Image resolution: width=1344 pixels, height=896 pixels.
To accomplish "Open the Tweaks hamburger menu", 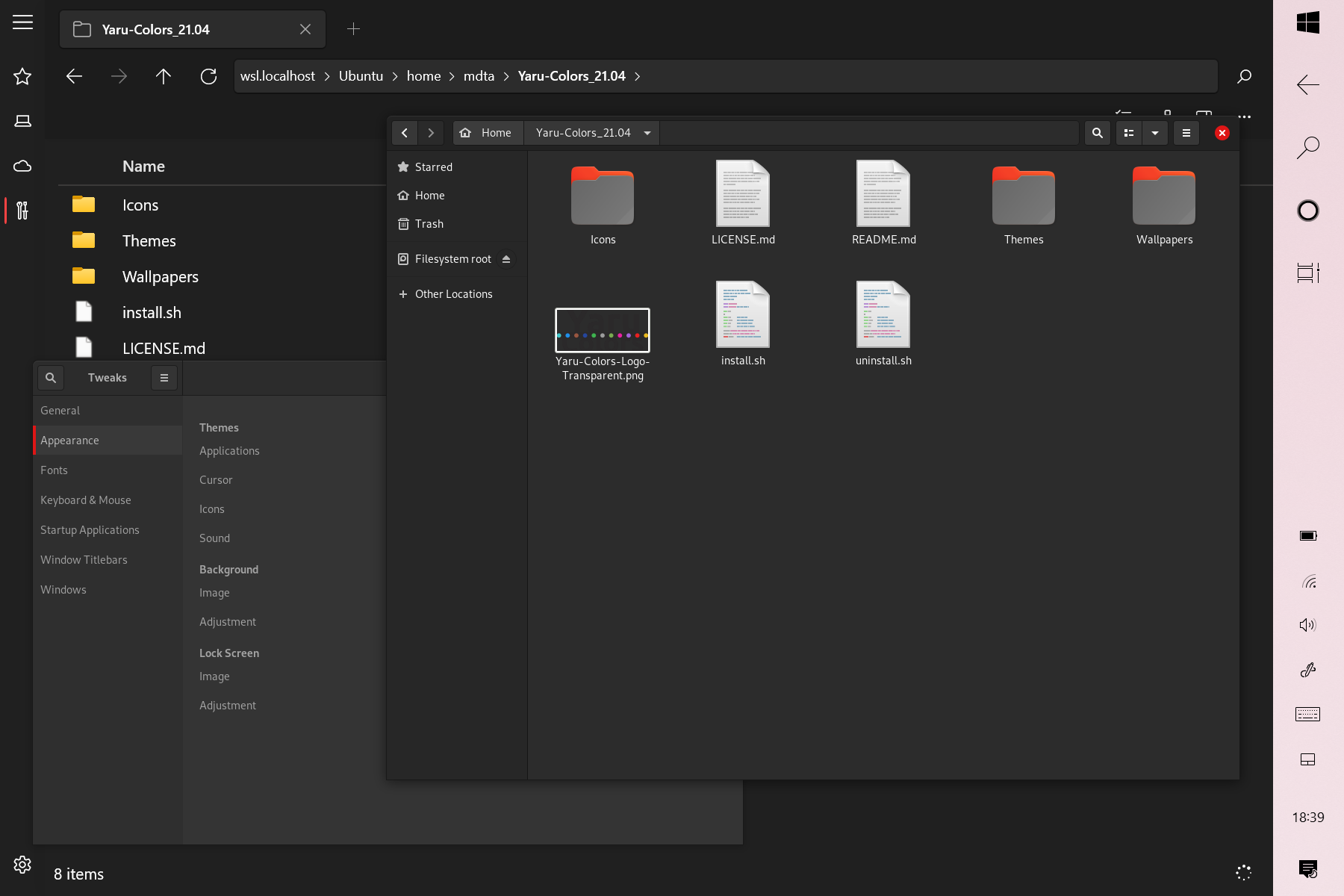I will point(164,378).
